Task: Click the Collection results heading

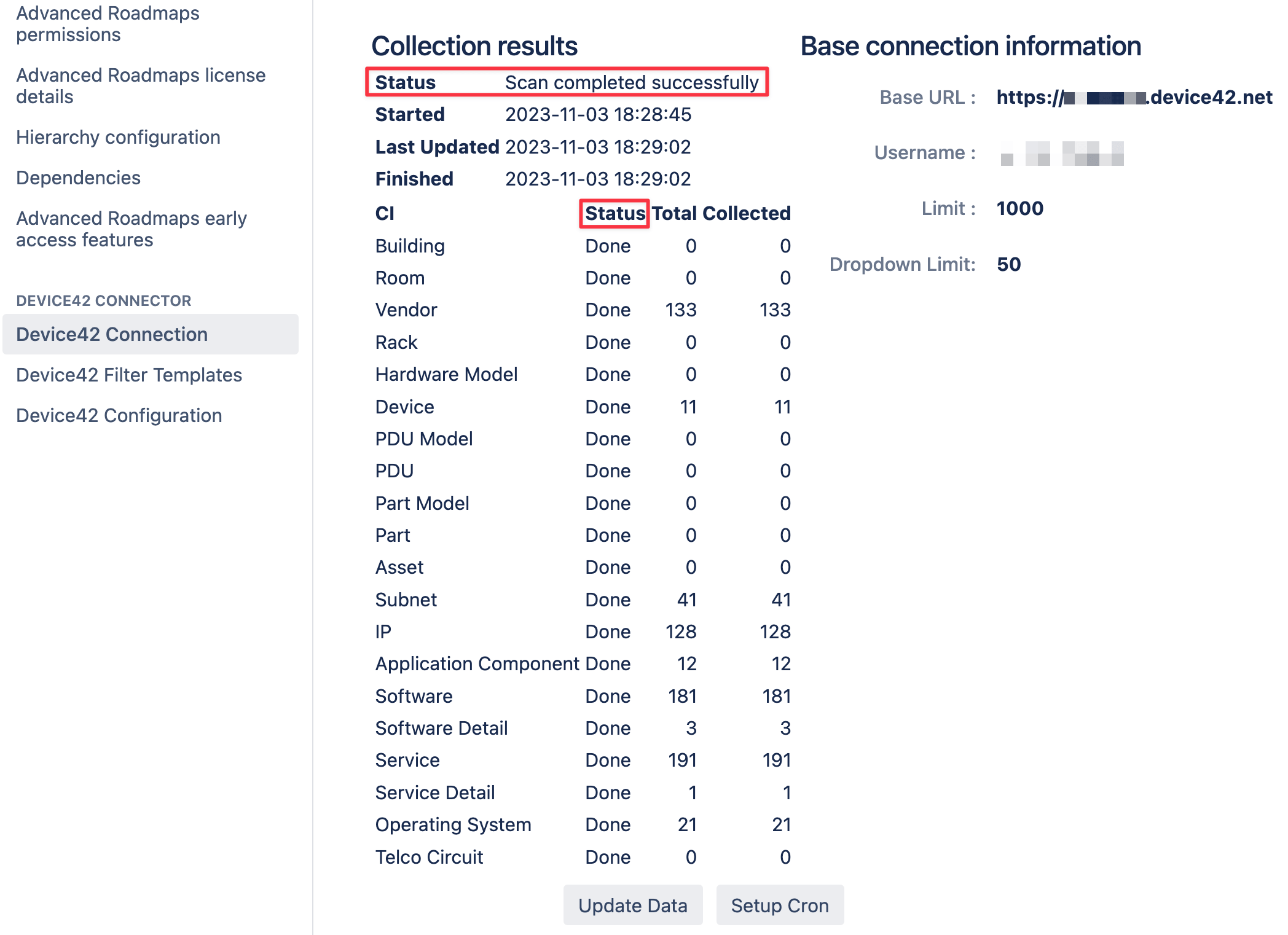Action: (x=474, y=46)
